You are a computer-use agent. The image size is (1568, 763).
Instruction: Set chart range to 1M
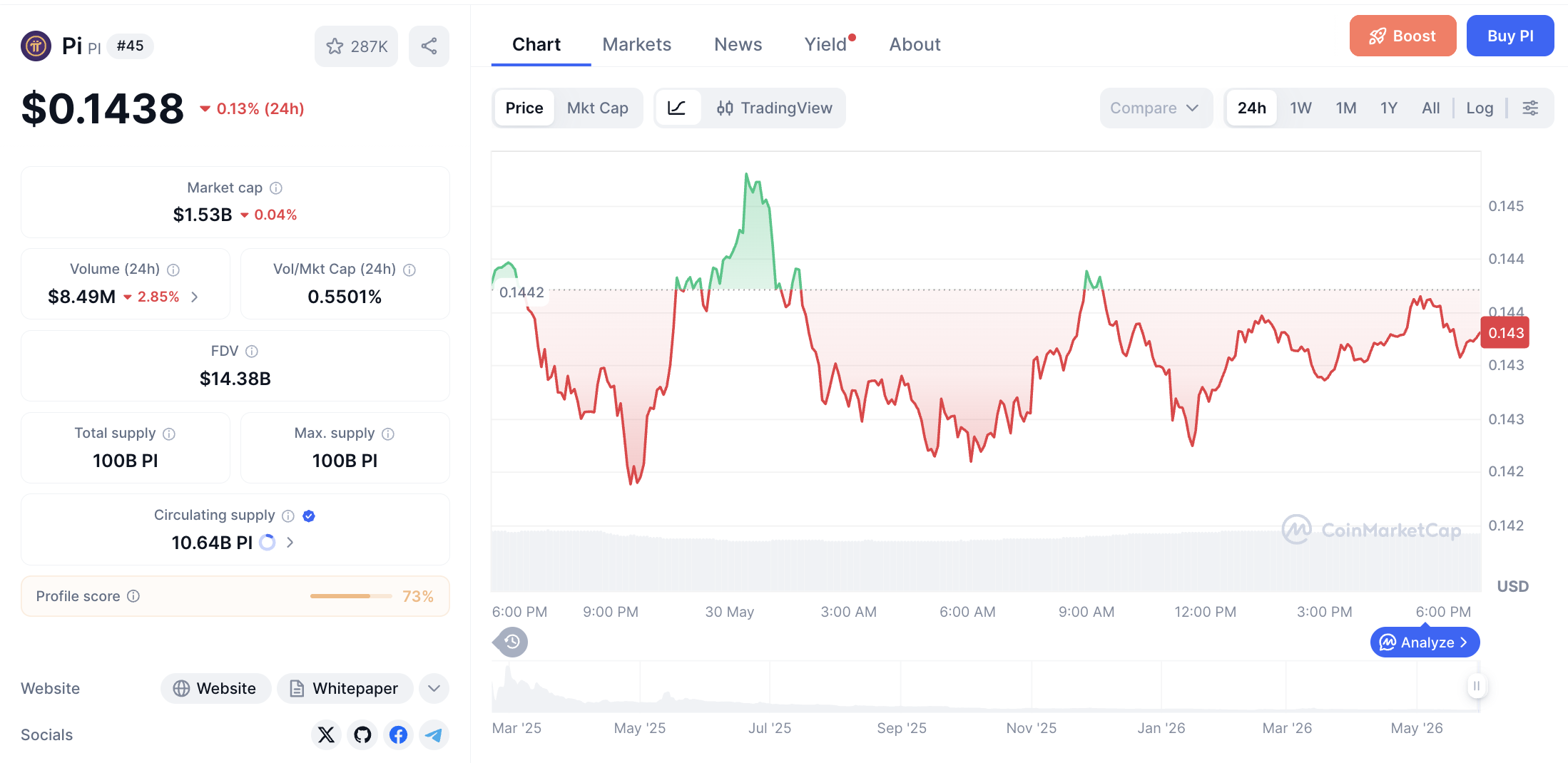coord(1346,108)
